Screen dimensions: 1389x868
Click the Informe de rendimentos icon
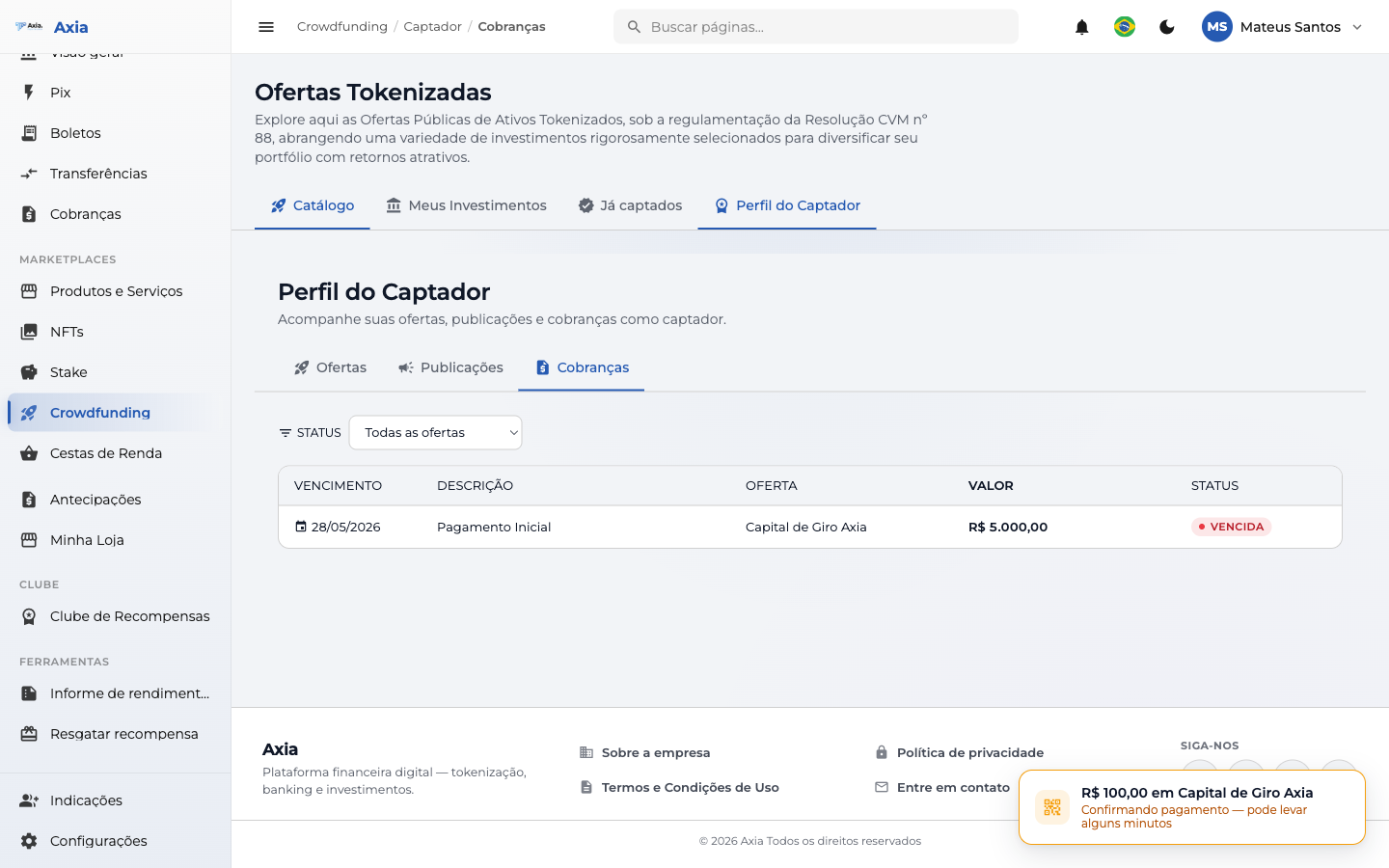click(x=29, y=693)
